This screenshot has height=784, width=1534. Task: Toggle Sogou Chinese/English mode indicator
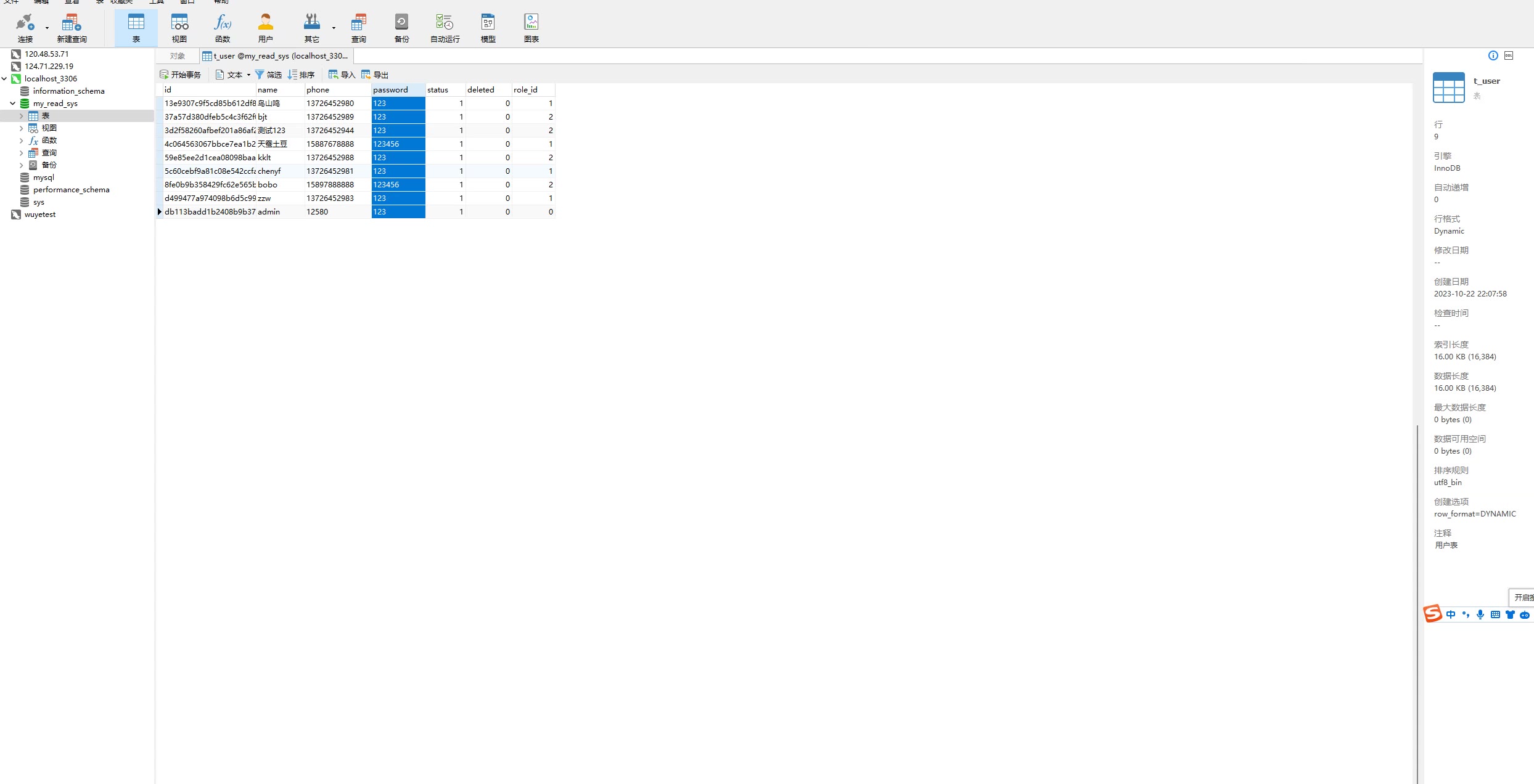(1451, 615)
